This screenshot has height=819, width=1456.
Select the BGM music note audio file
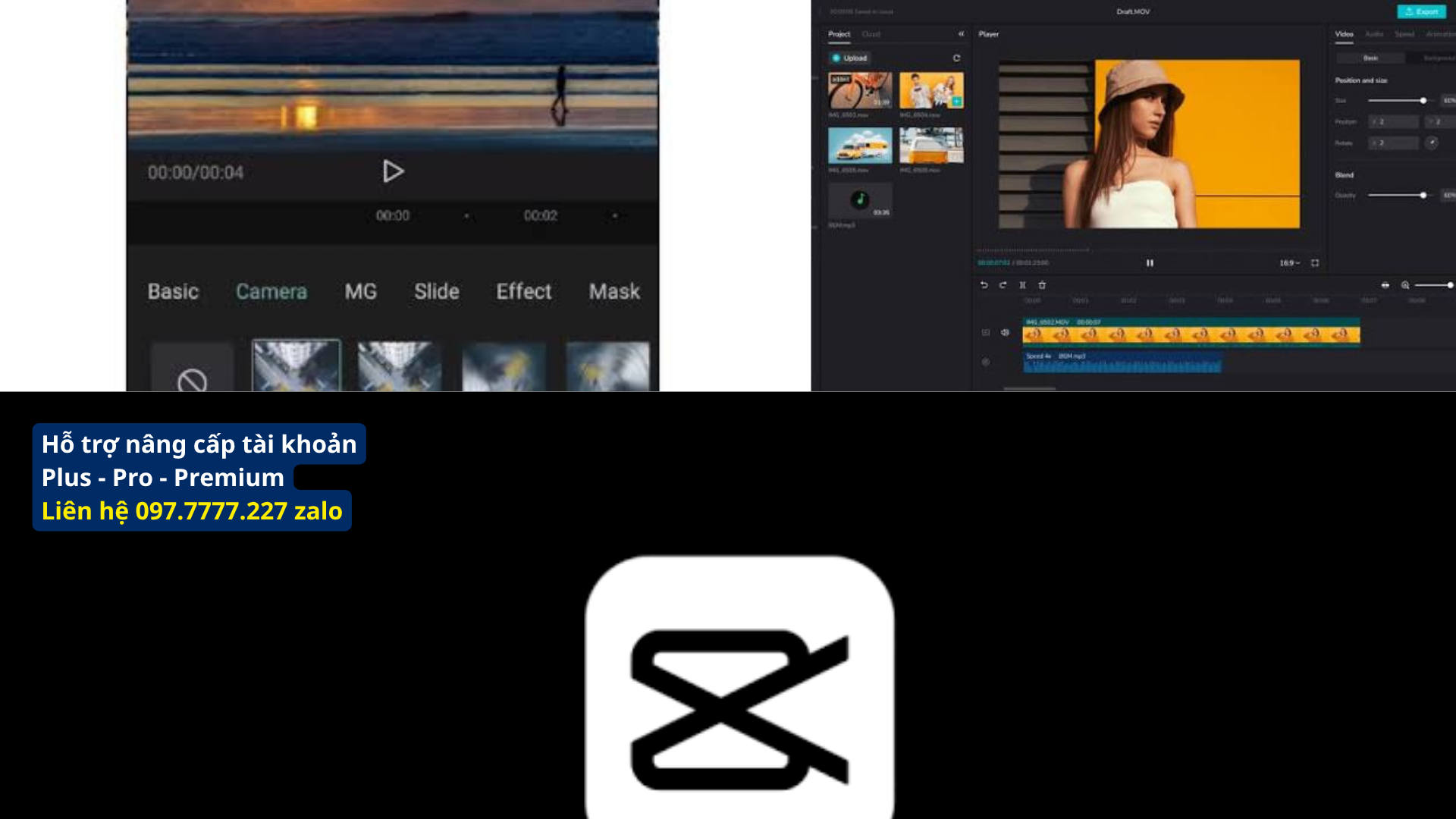pos(860,200)
